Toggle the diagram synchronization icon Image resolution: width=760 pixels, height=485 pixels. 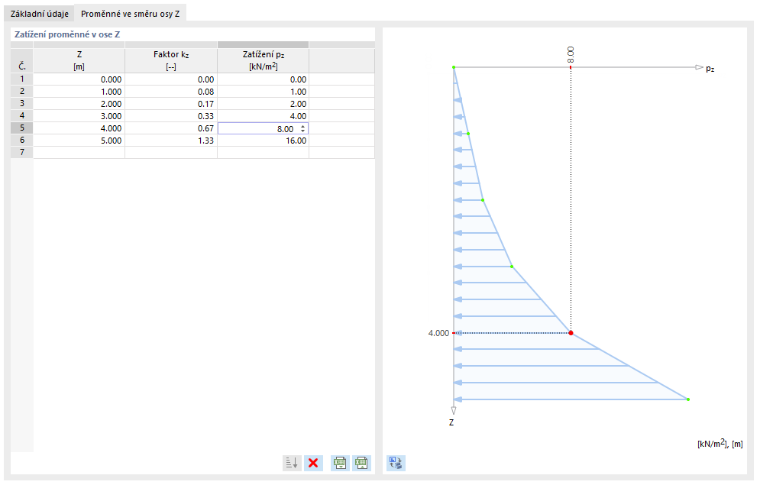point(396,463)
